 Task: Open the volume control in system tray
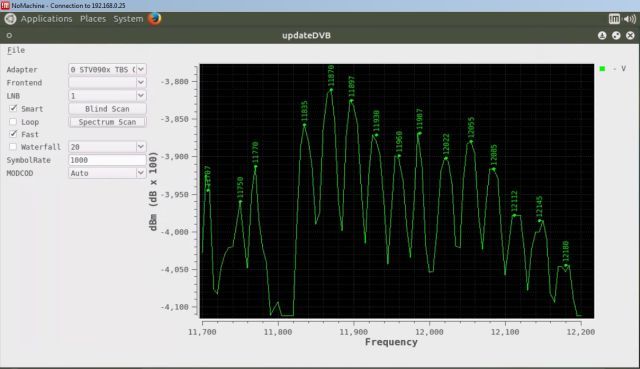point(630,19)
